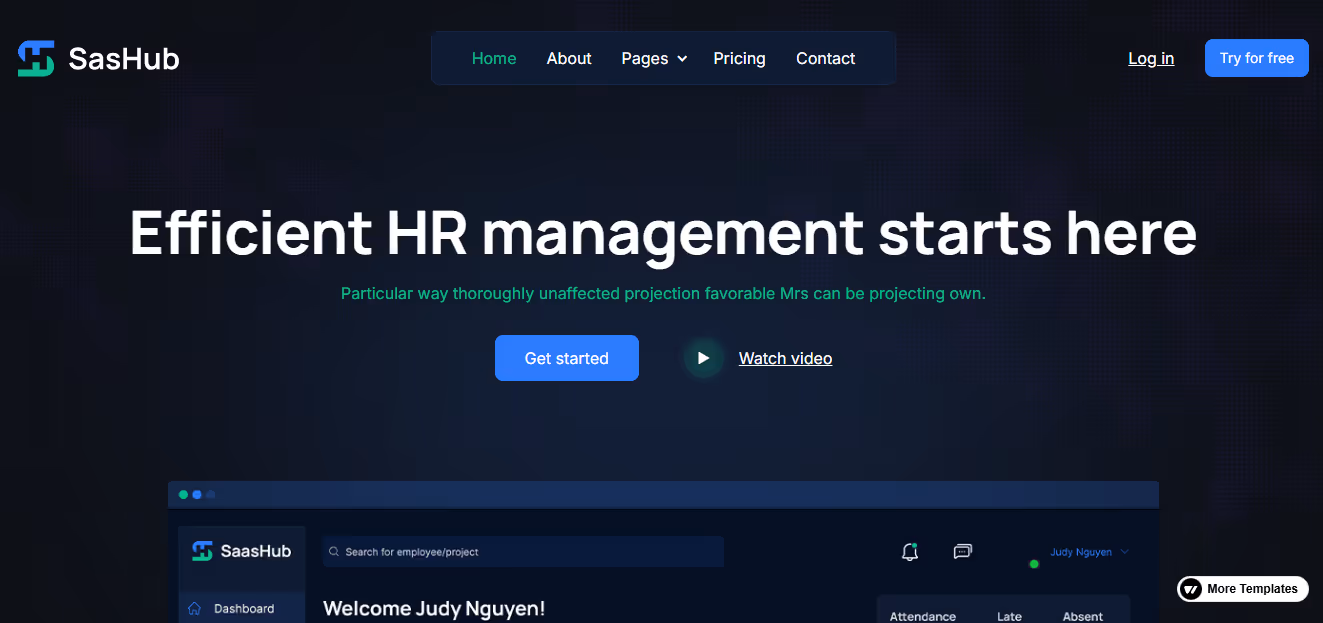
Task: Click the Log in link
Action: click(1151, 58)
